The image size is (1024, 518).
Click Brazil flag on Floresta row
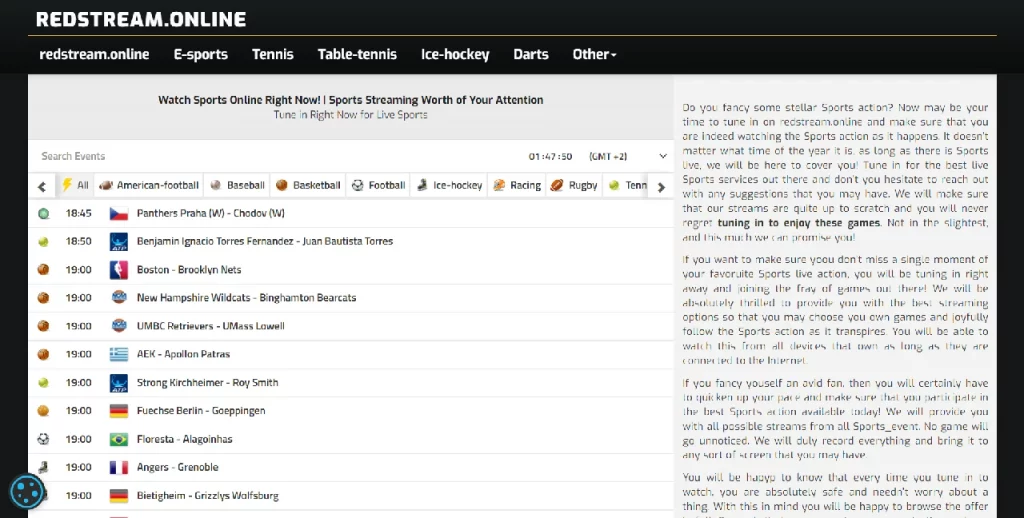(118, 439)
